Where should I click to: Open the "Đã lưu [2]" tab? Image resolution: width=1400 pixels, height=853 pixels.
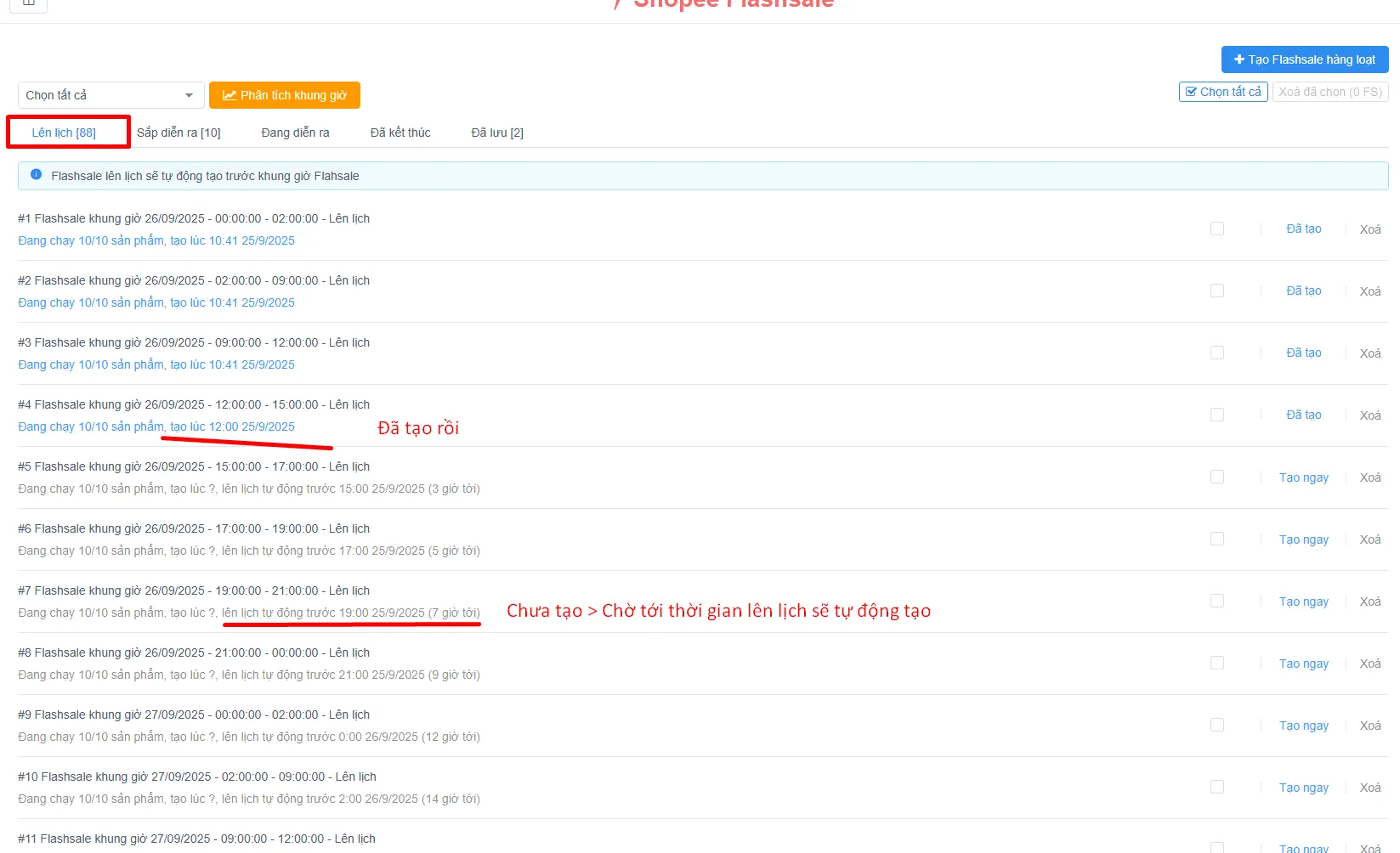click(497, 133)
